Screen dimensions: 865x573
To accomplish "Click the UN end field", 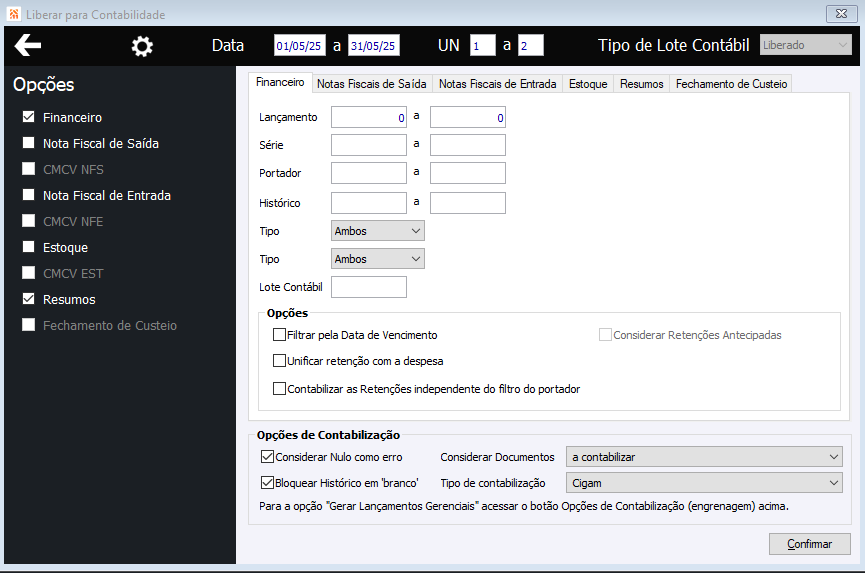I will (x=531, y=45).
